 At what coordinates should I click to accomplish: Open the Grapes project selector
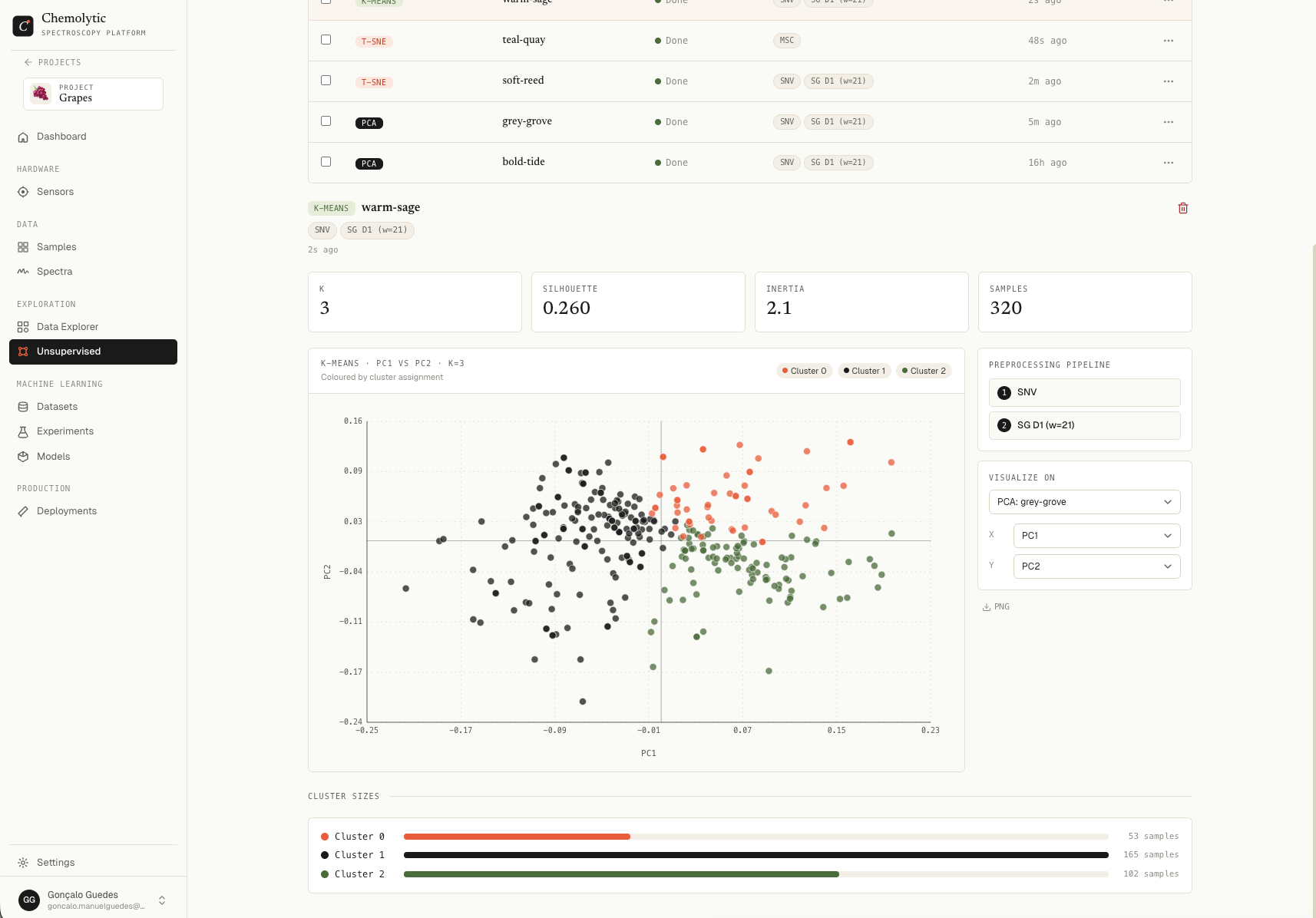tap(93, 94)
